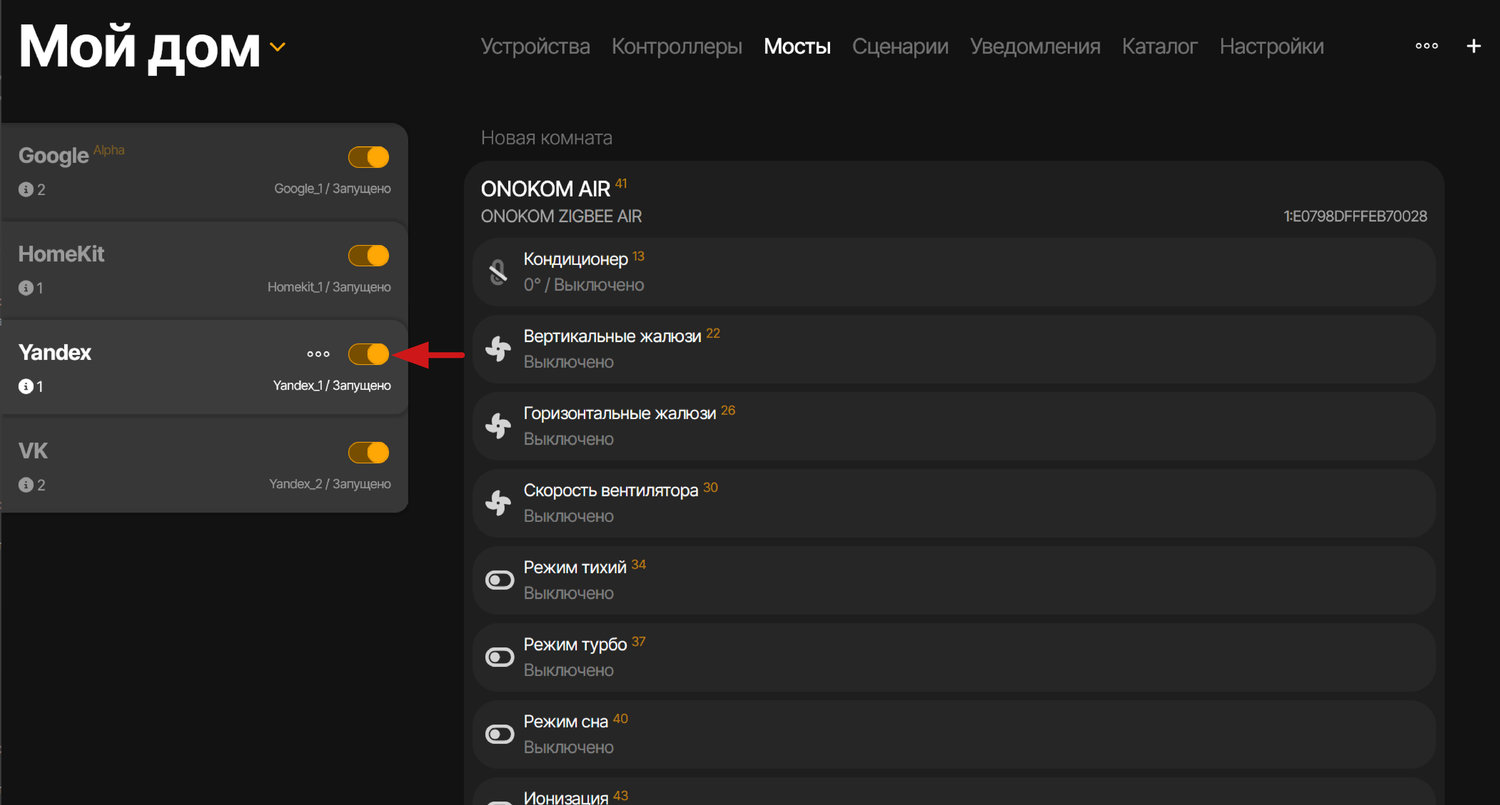Switch to the Устройства tab
1500x805 pixels.
click(535, 47)
